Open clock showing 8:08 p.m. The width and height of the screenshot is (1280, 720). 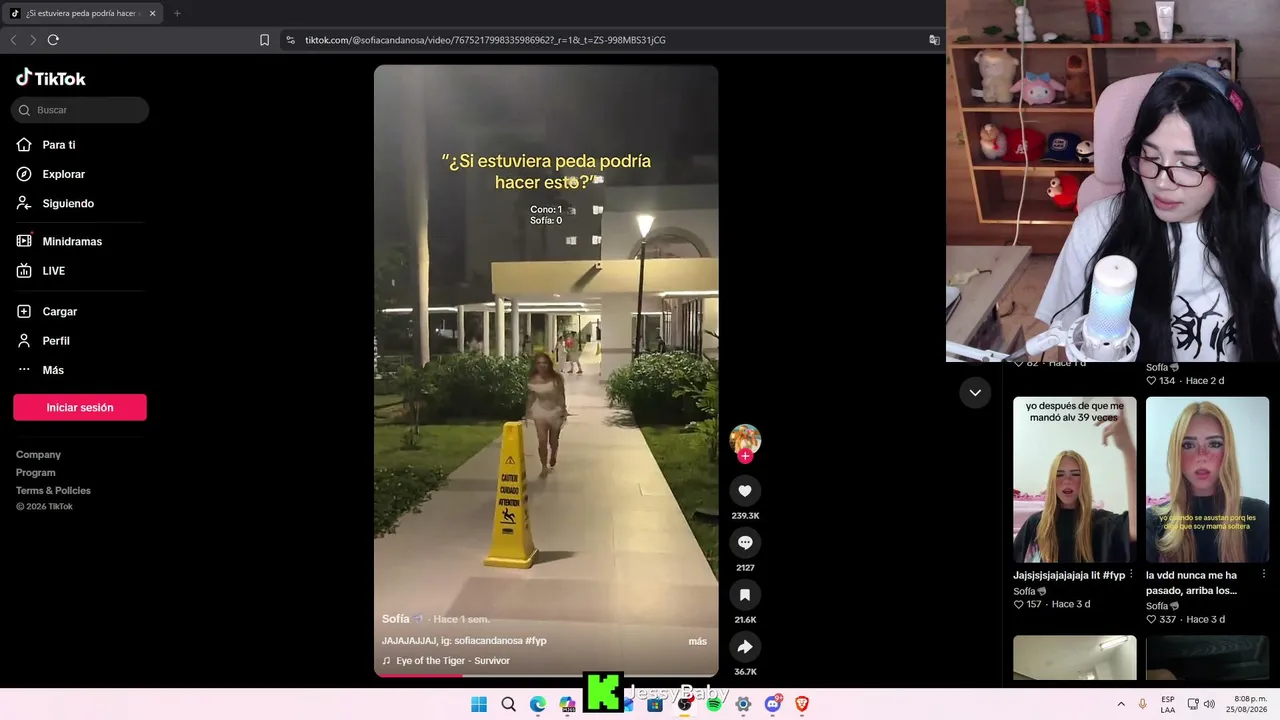[1247, 704]
